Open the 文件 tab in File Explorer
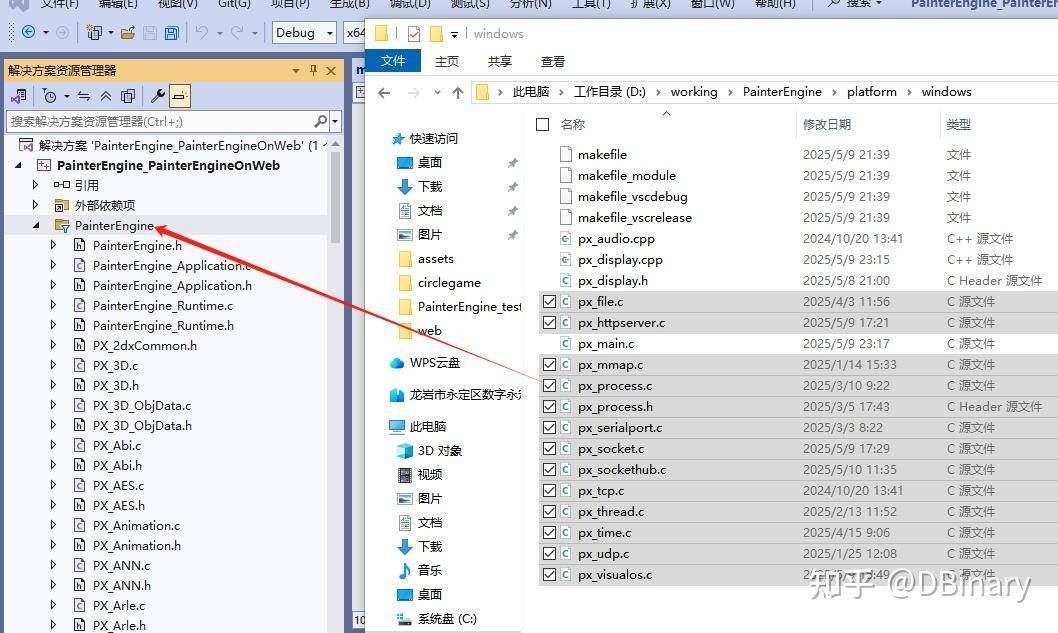The height and width of the screenshot is (633, 1058). (x=393, y=61)
